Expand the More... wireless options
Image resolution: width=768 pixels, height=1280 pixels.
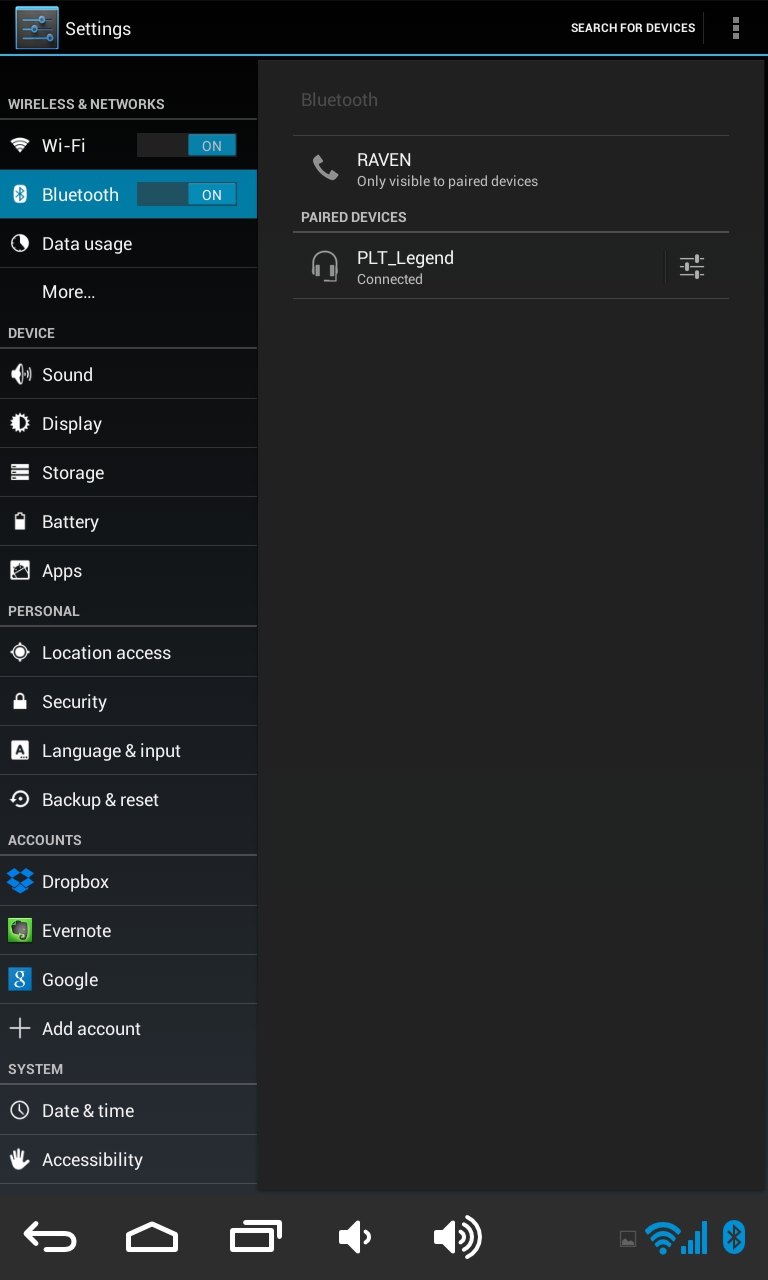[69, 292]
